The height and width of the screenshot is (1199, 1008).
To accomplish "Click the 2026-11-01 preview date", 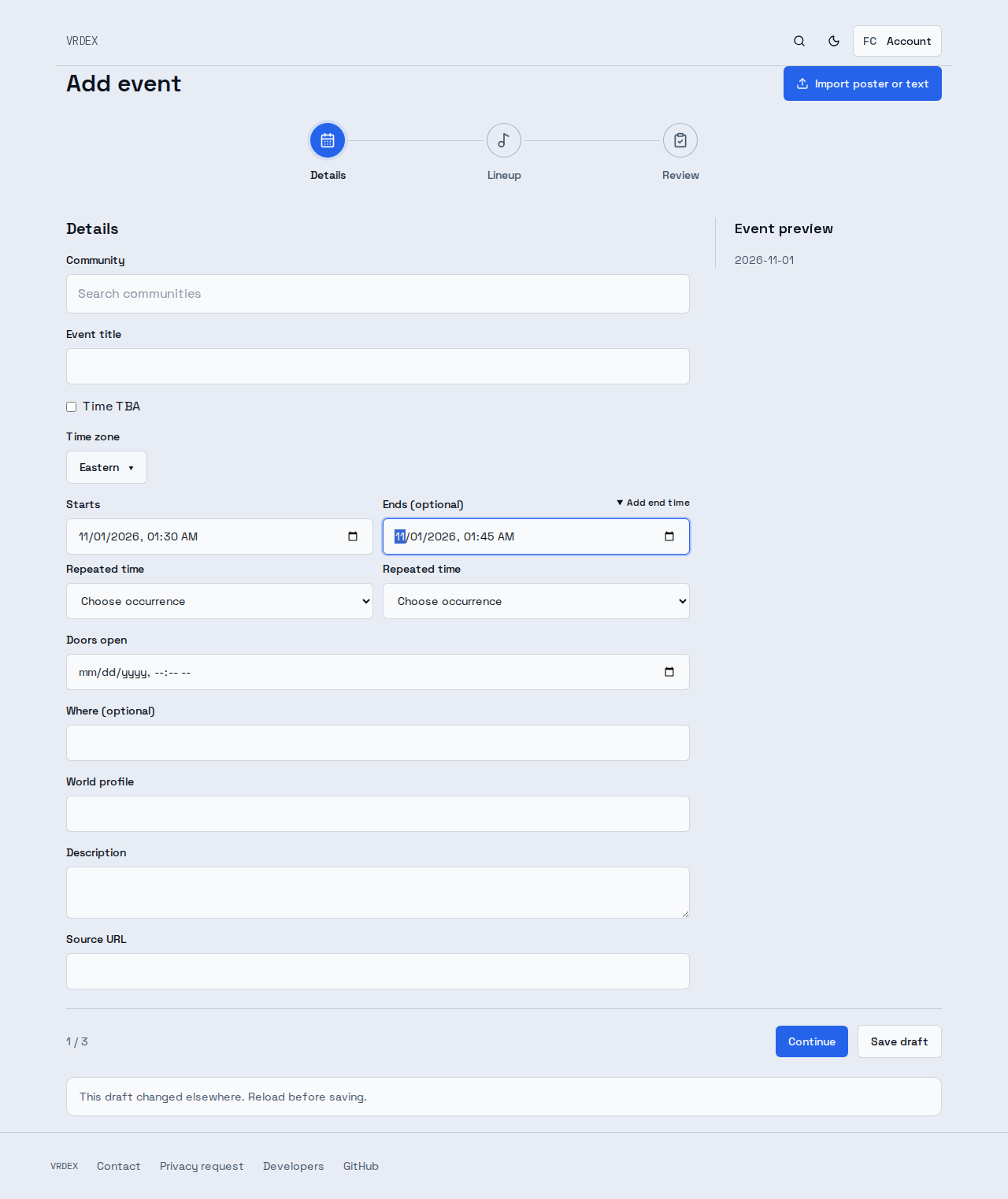I will 764,260.
